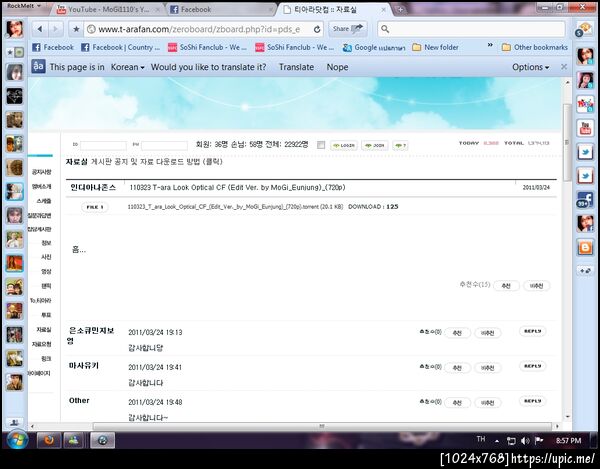Expand hidden bookmarks chevron
600x469 pixels.
click(x=490, y=46)
